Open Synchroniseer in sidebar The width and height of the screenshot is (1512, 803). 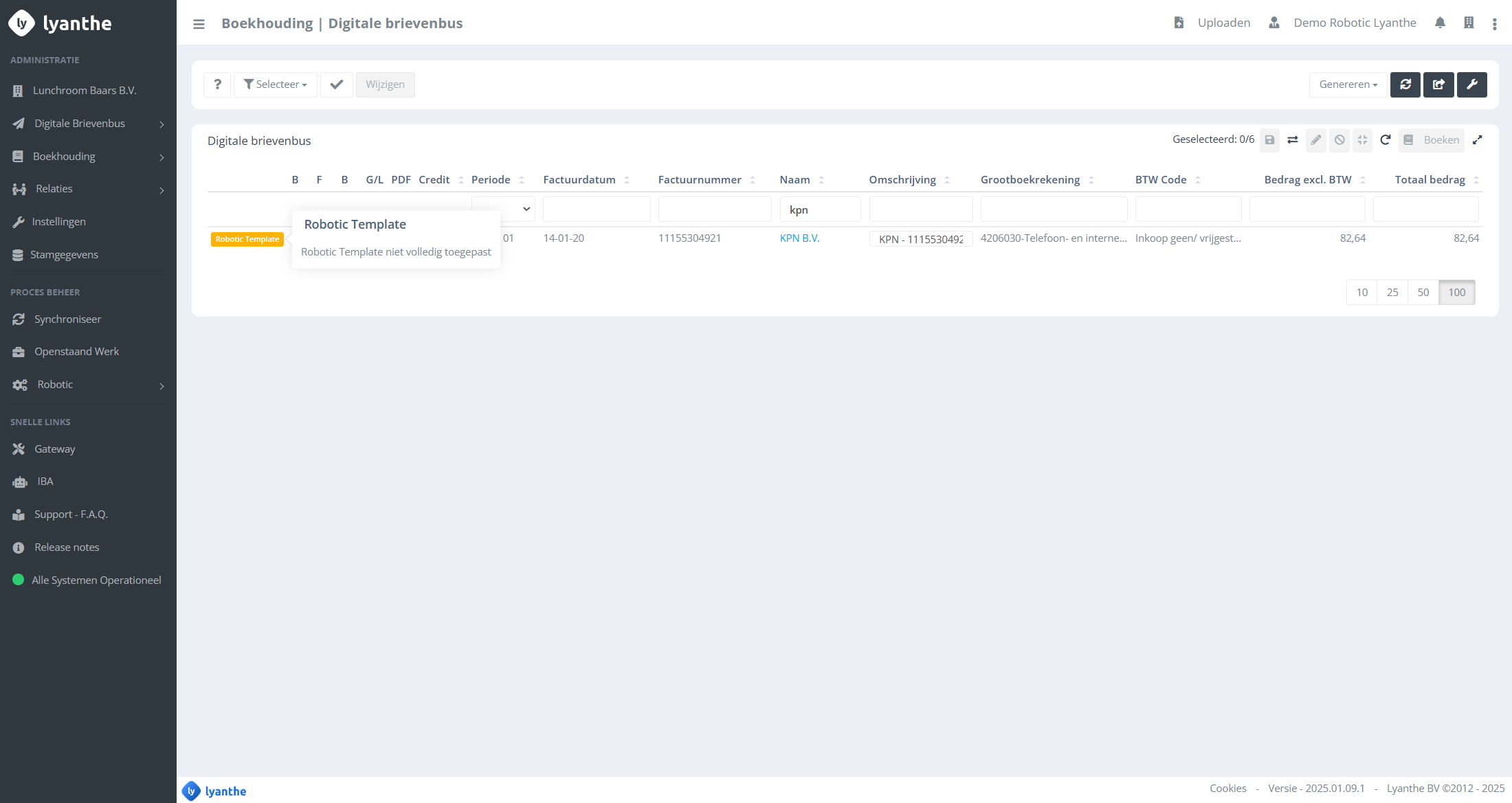point(67,319)
